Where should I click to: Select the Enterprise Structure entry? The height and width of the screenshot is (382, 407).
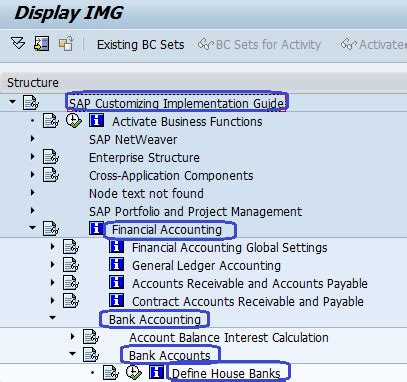click(x=144, y=157)
